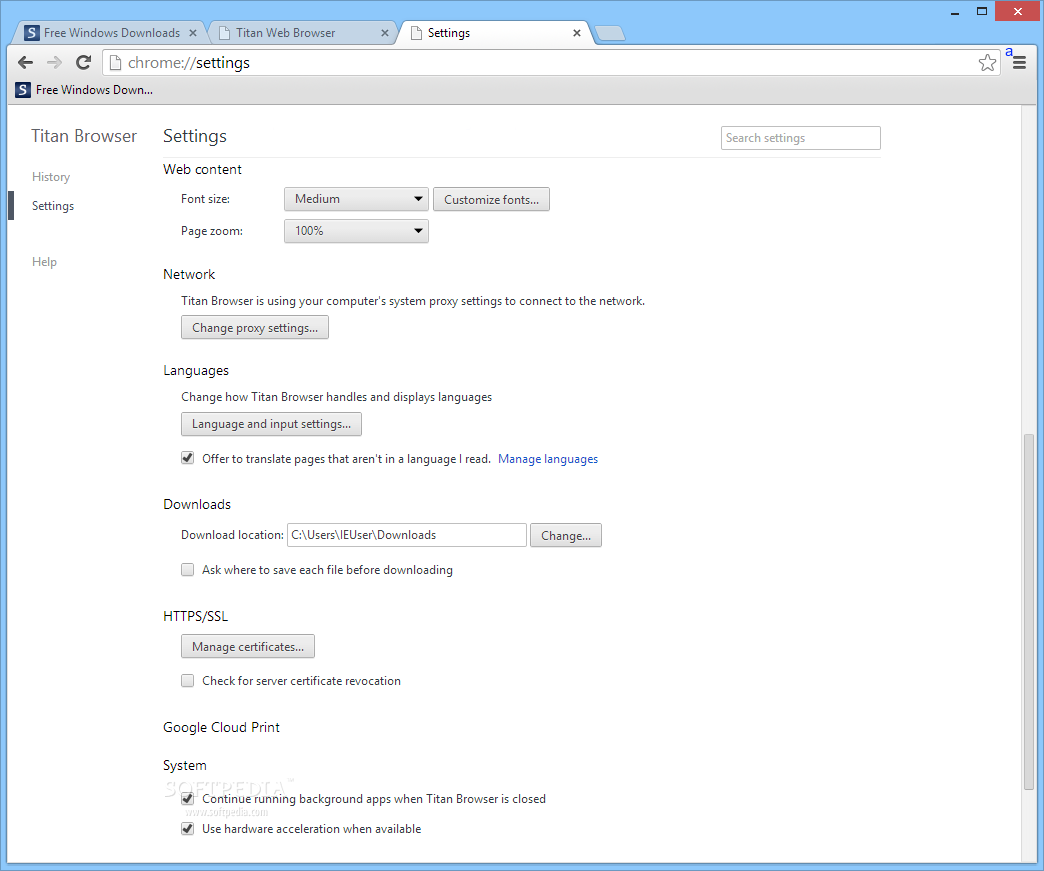The height and width of the screenshot is (871, 1044).
Task: Select the Settings tab
Action: tap(493, 33)
